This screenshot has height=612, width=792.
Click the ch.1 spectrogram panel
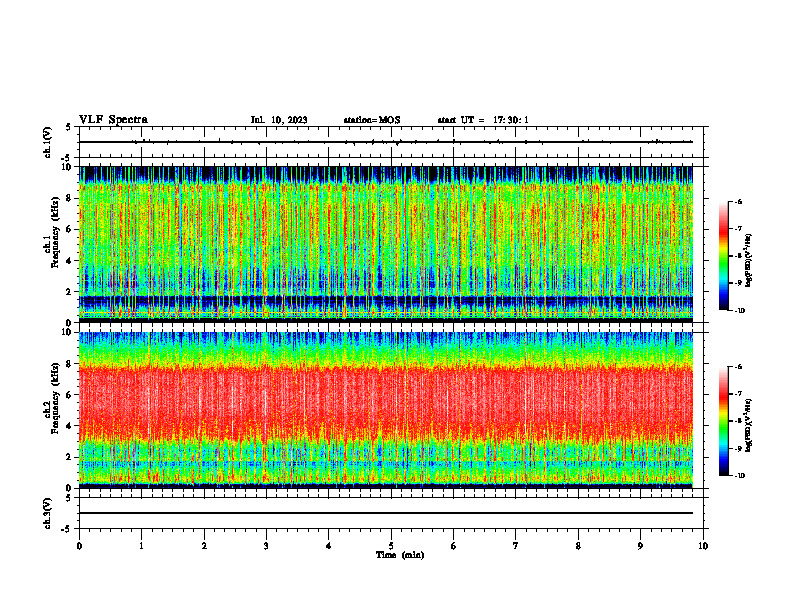click(386, 244)
